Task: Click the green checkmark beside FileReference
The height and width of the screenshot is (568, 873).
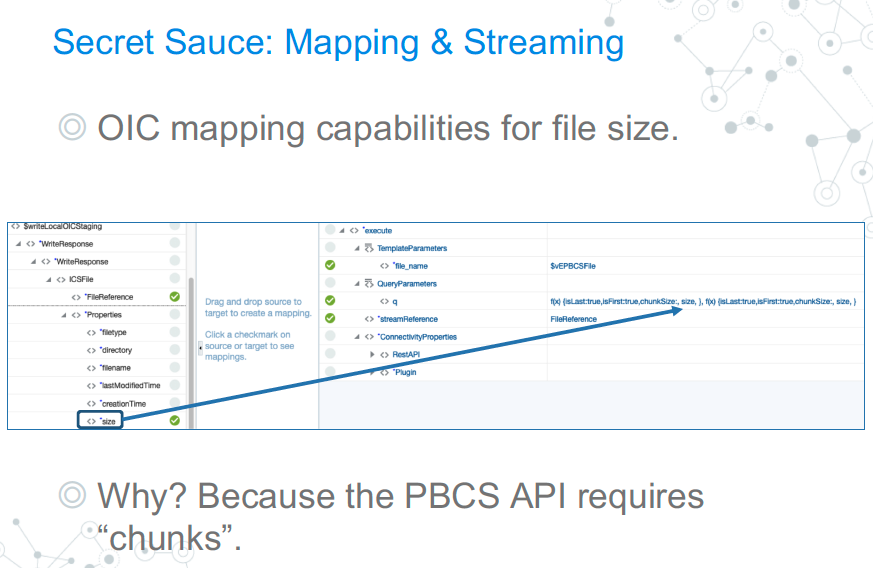Action: tap(175, 297)
